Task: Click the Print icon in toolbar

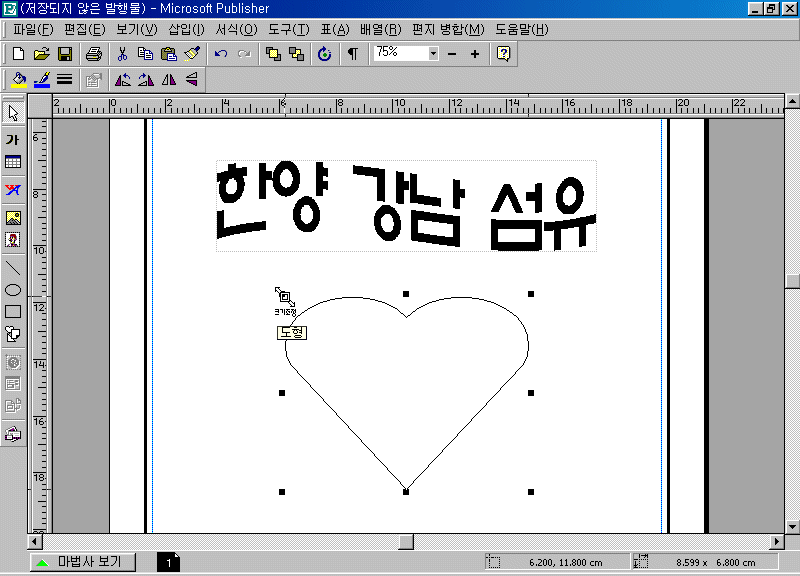Action: 93,54
